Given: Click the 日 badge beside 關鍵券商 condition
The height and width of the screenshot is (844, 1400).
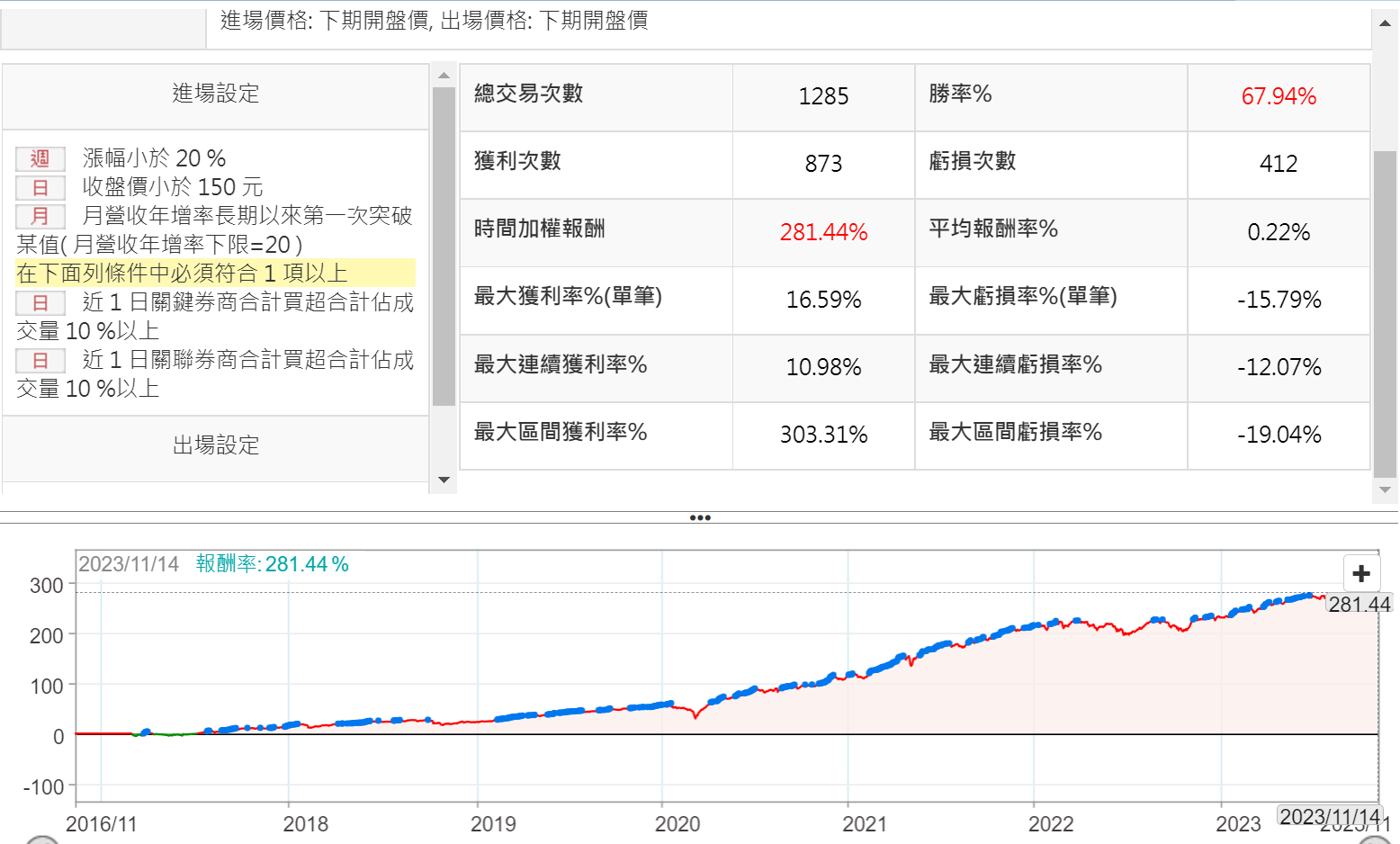Looking at the screenshot, I should [x=40, y=303].
